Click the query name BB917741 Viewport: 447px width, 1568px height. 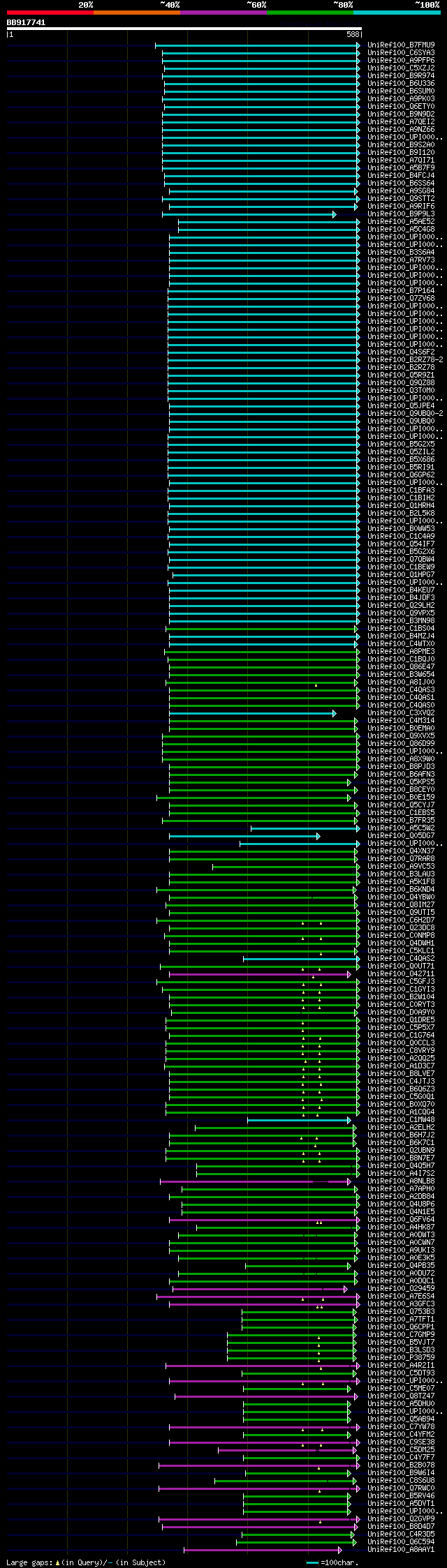pyautogui.click(x=27, y=22)
